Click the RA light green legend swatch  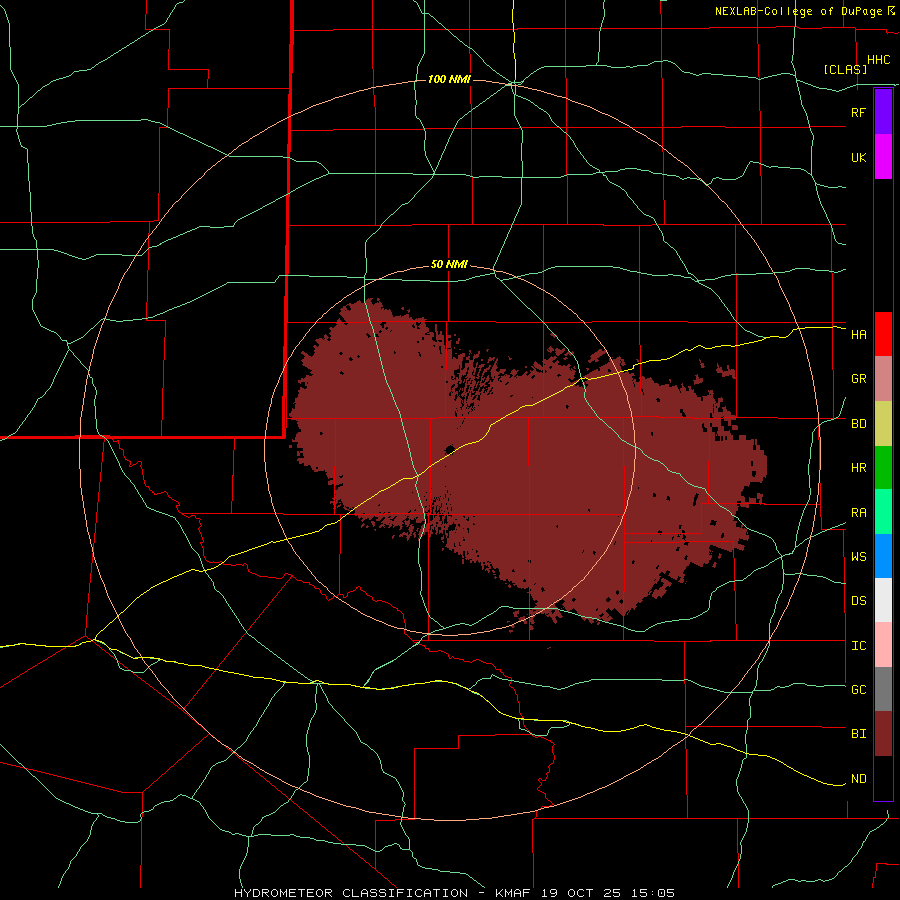coord(883,512)
